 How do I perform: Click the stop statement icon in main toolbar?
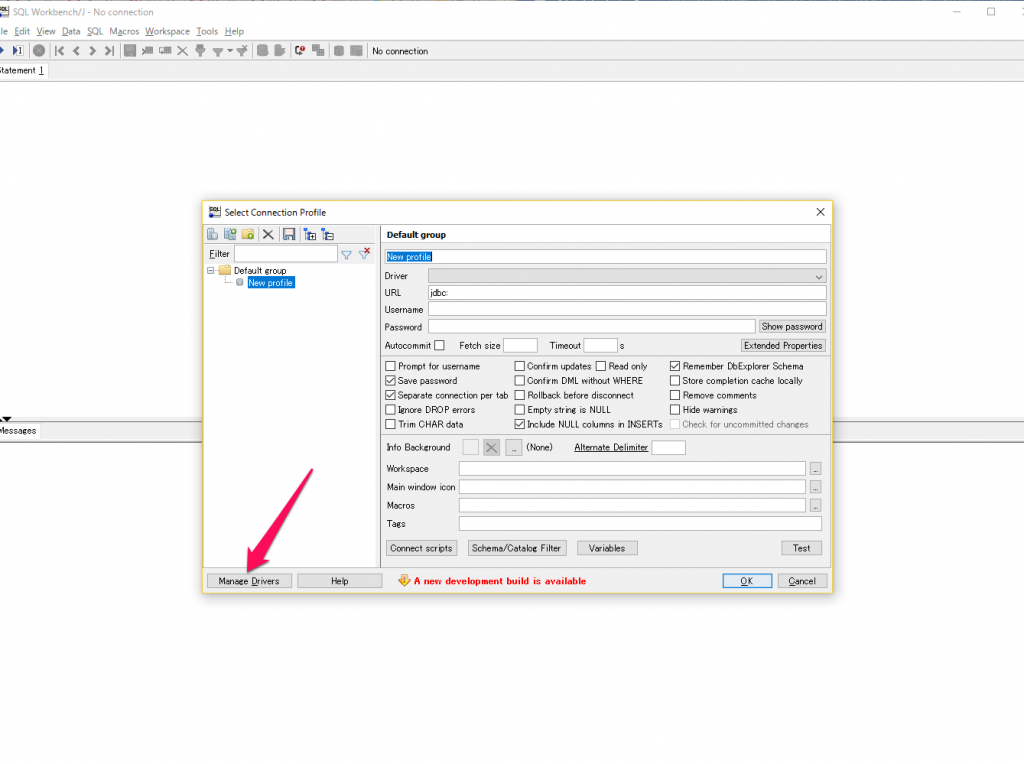(x=39, y=50)
